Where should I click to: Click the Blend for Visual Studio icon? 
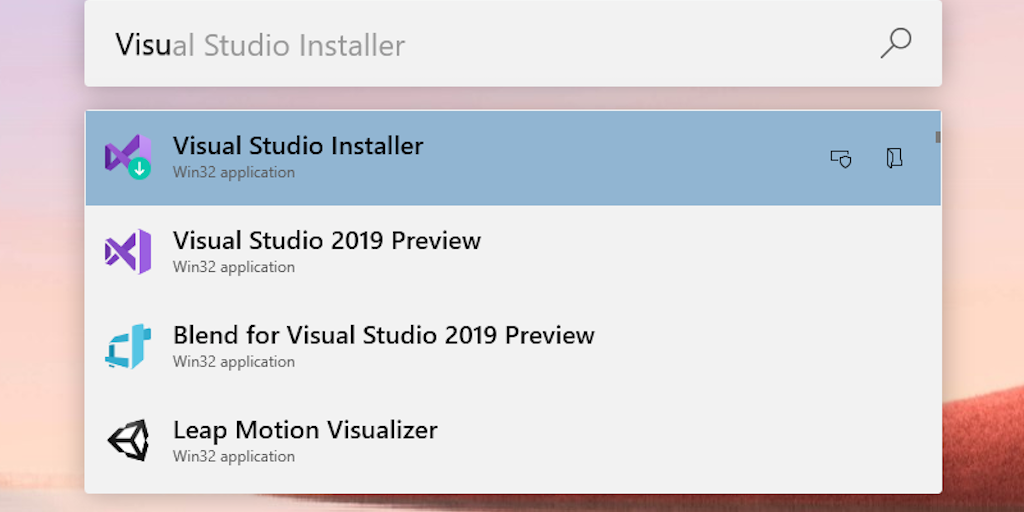(128, 346)
